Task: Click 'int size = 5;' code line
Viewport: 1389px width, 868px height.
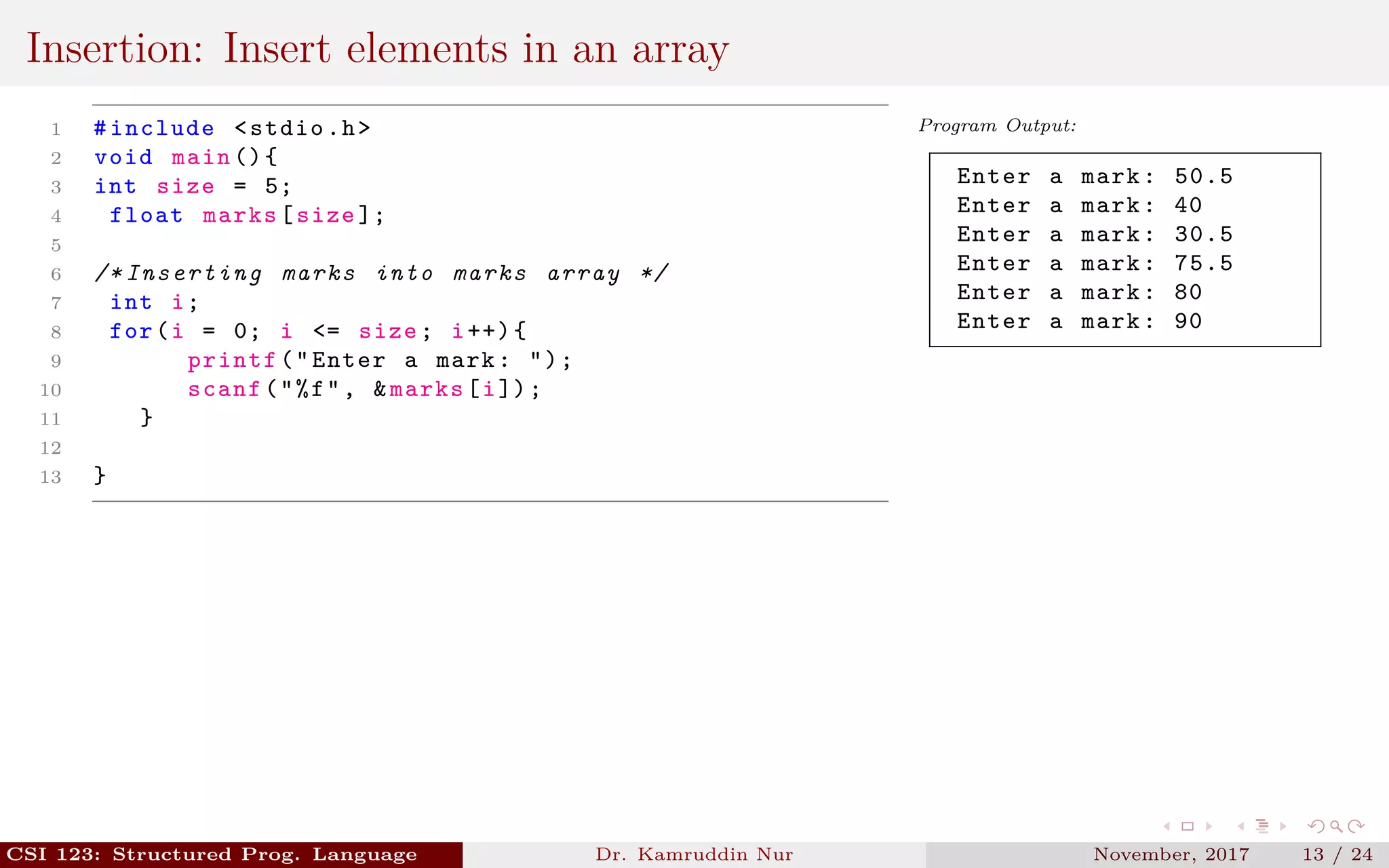Action: pos(193,186)
